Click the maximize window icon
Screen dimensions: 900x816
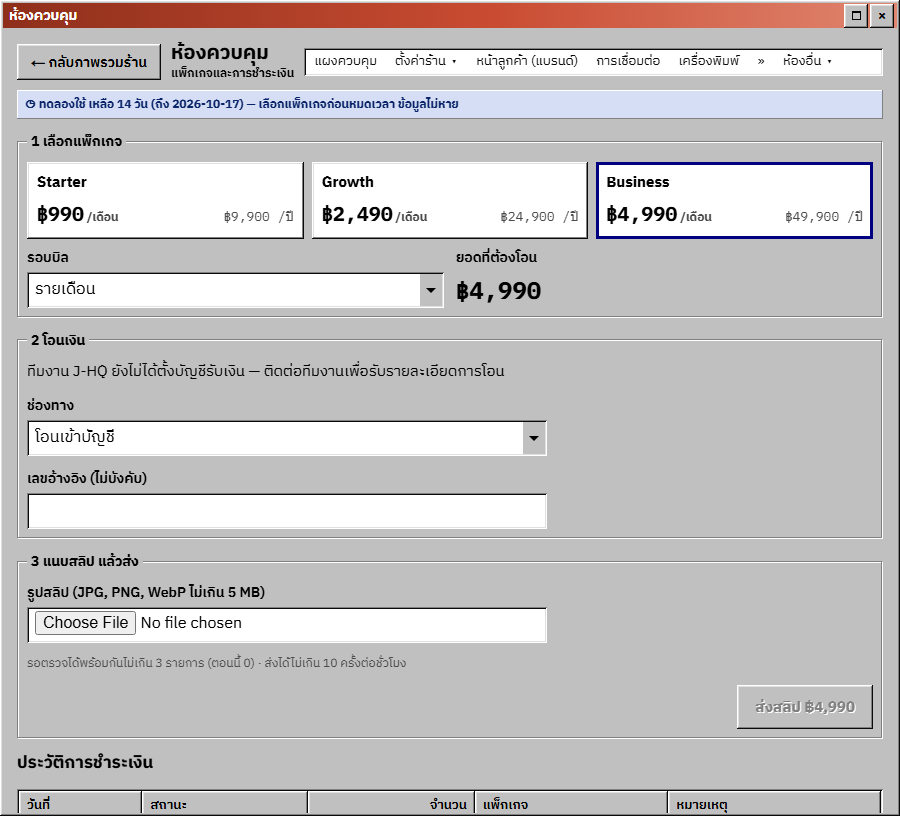[x=856, y=15]
